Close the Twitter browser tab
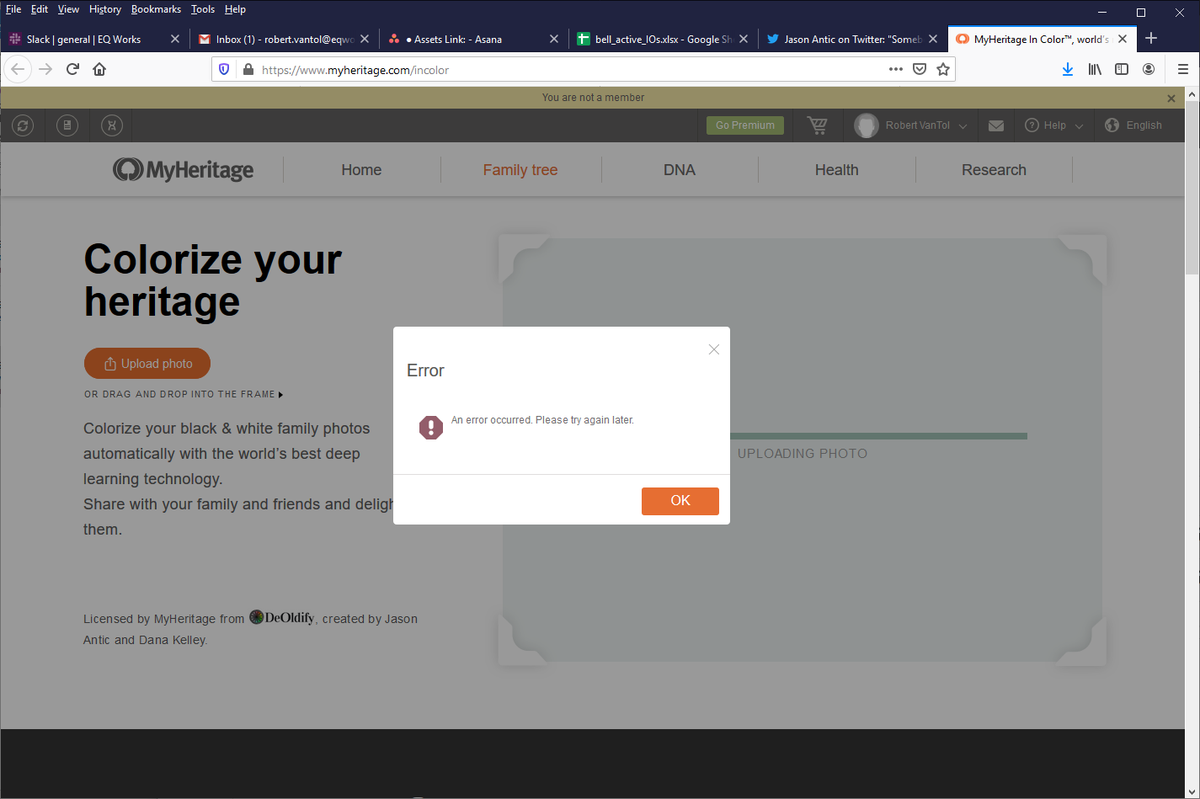Image resolution: width=1200 pixels, height=799 pixels. (931, 39)
